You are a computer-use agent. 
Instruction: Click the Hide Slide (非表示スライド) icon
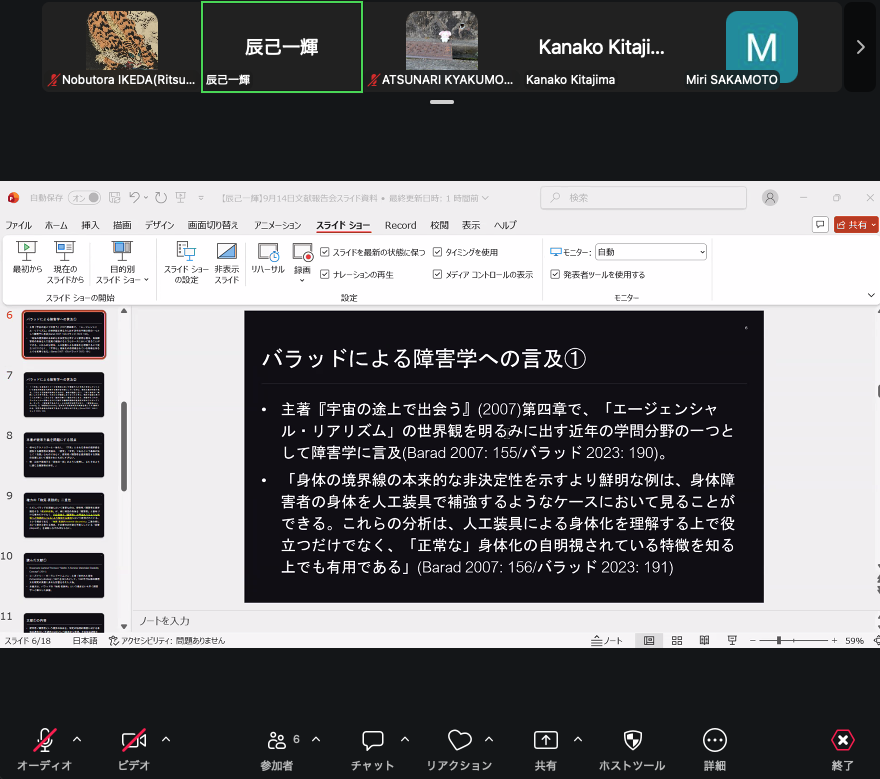tap(227, 262)
